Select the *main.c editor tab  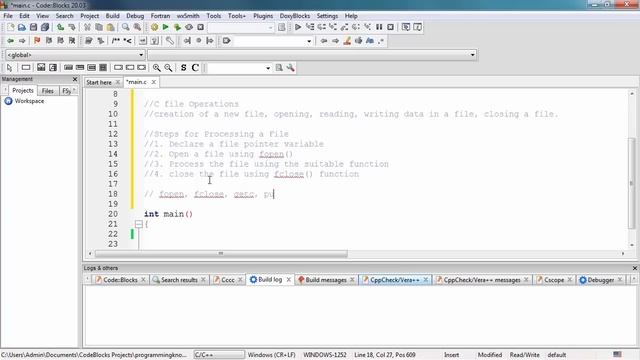[136, 82]
